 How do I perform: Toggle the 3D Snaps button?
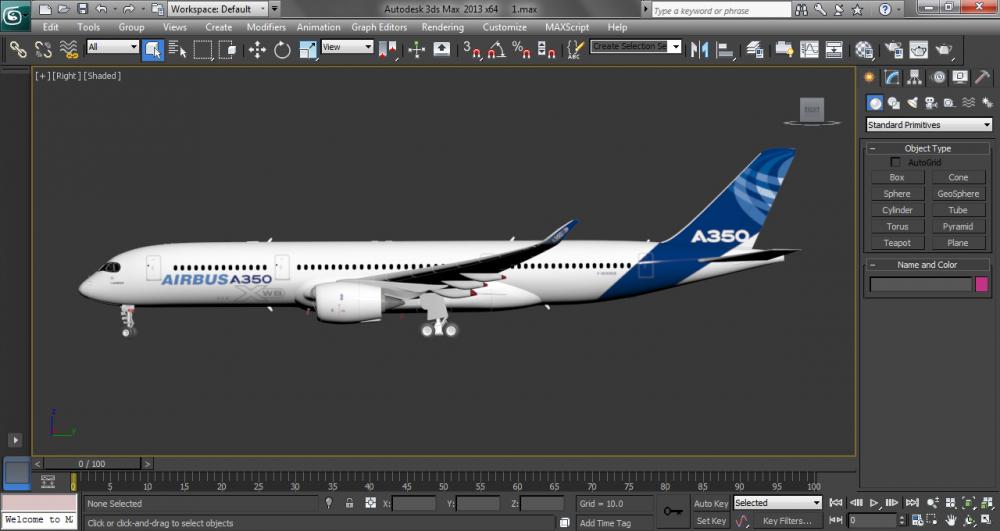pos(472,49)
